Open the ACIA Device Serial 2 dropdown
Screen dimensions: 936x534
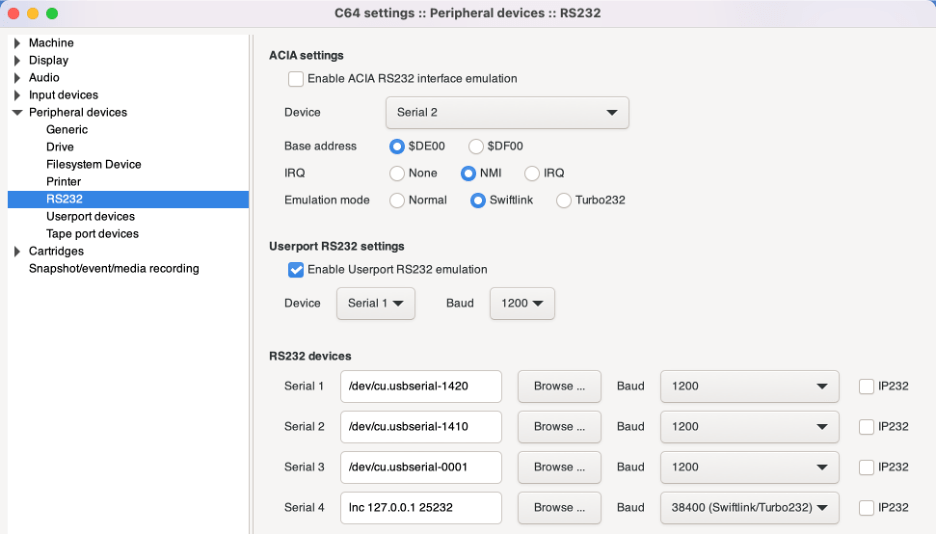tap(506, 113)
